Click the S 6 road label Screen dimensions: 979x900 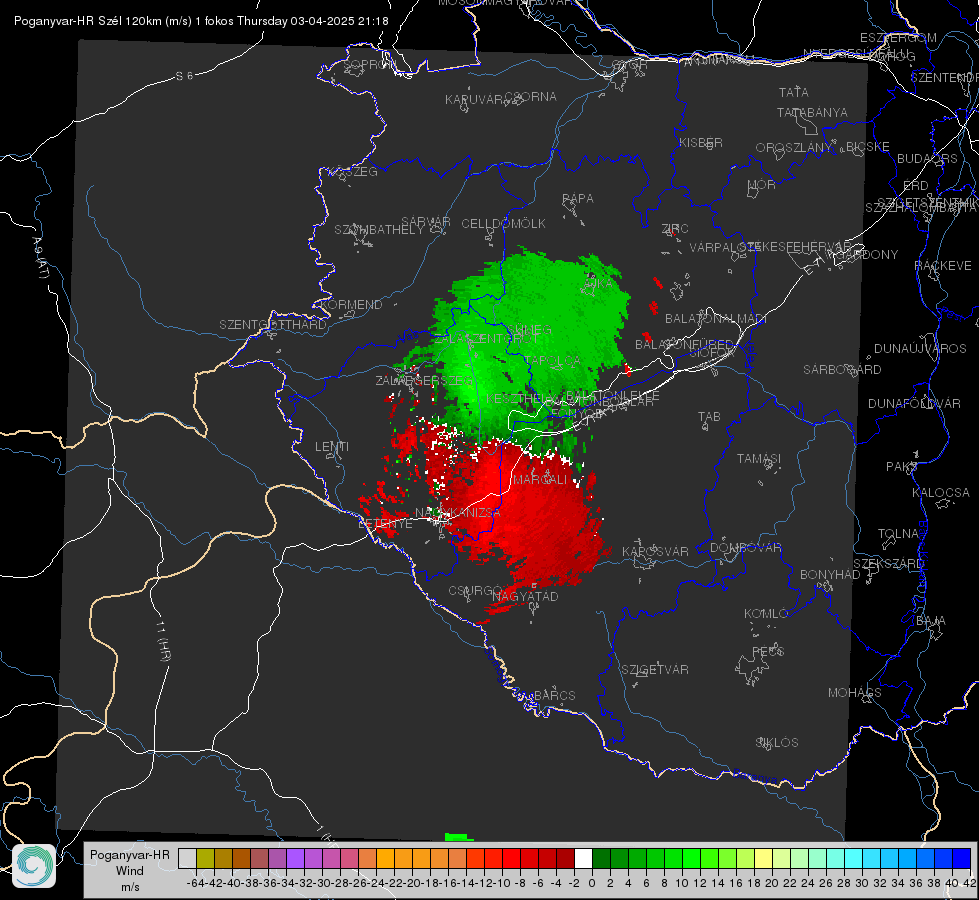pos(184,76)
